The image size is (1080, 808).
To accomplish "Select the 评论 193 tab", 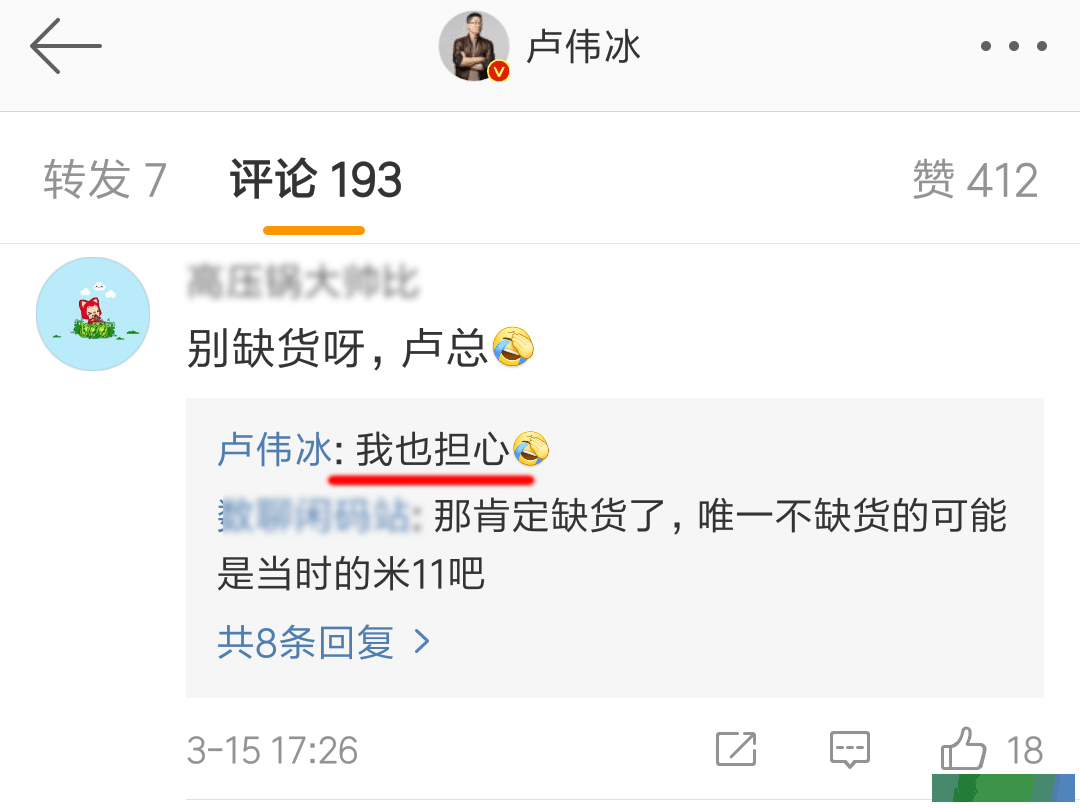I will 315,180.
